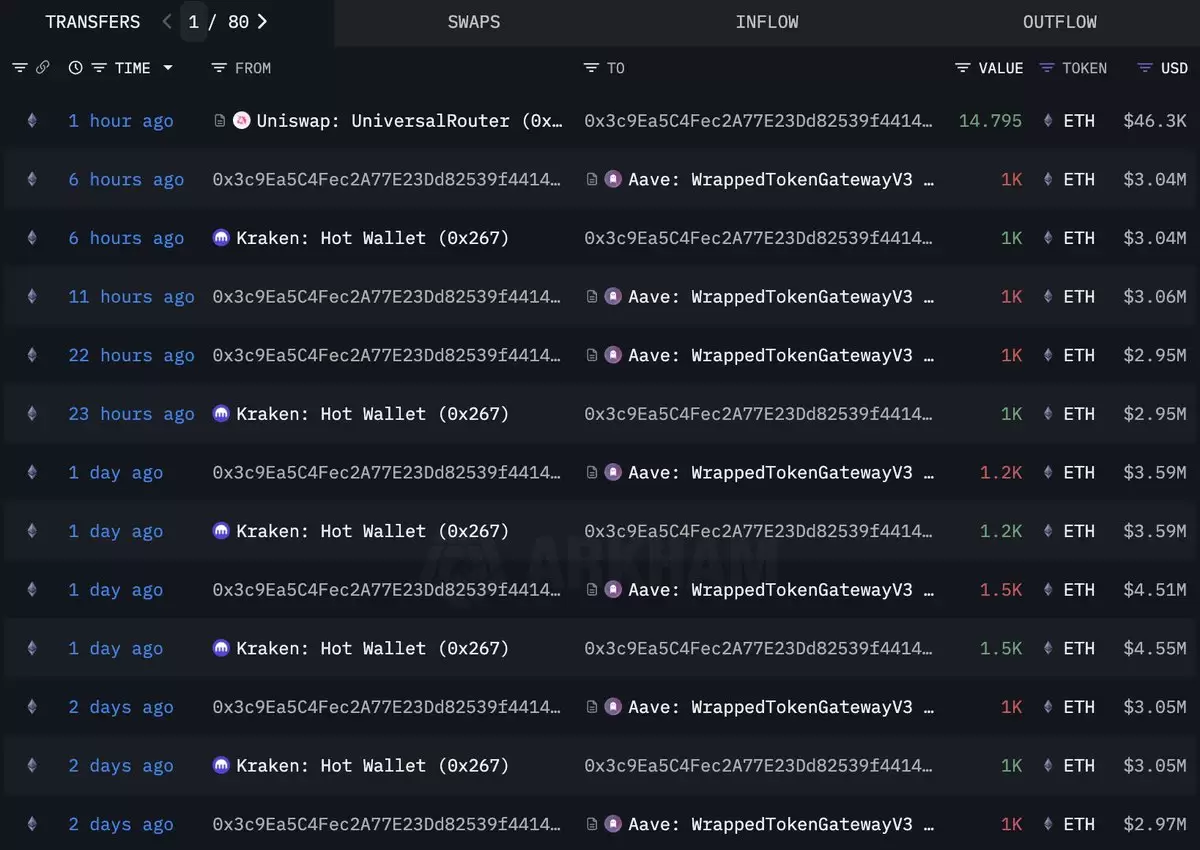
Task: Go to the previous transfers page
Action: [x=167, y=21]
